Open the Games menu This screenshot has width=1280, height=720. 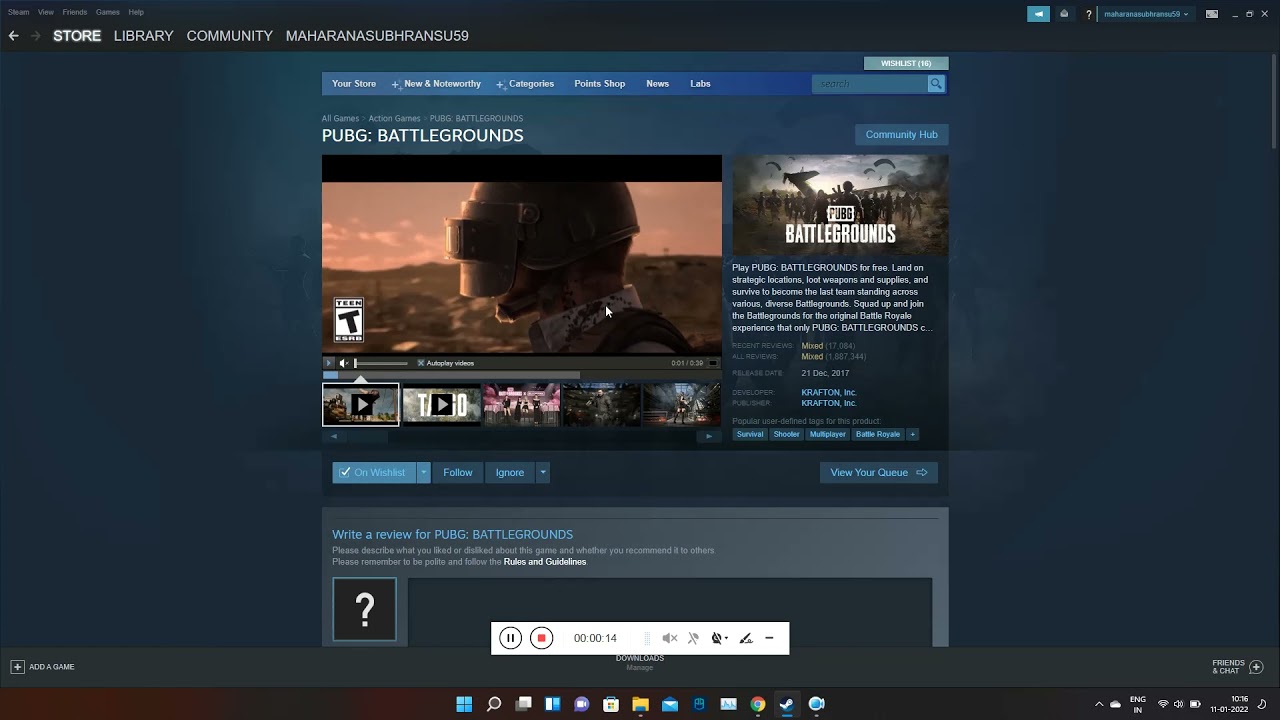(x=108, y=12)
